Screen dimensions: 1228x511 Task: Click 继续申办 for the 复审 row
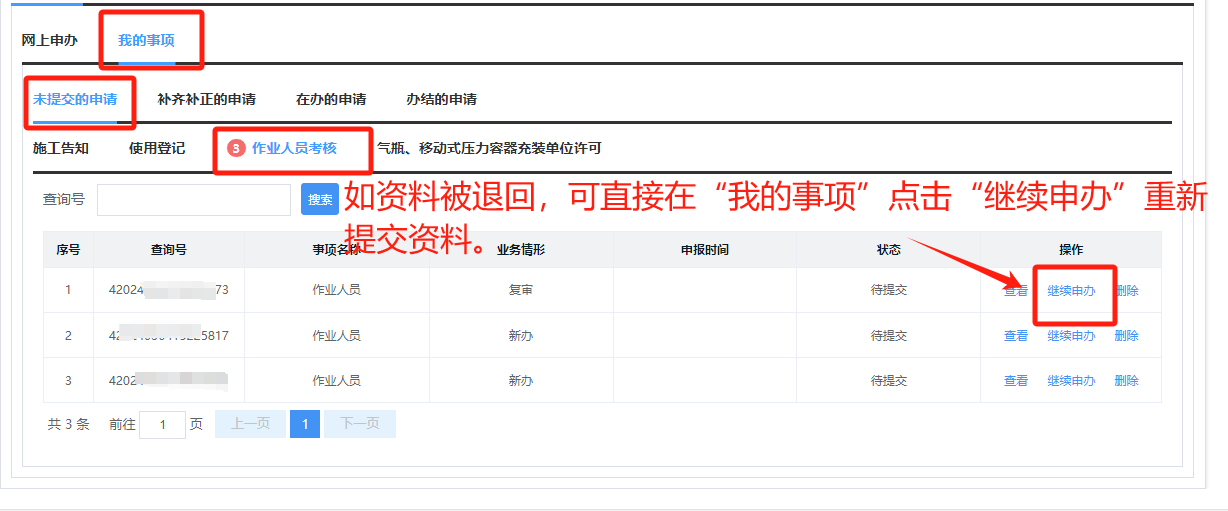pyautogui.click(x=1071, y=291)
